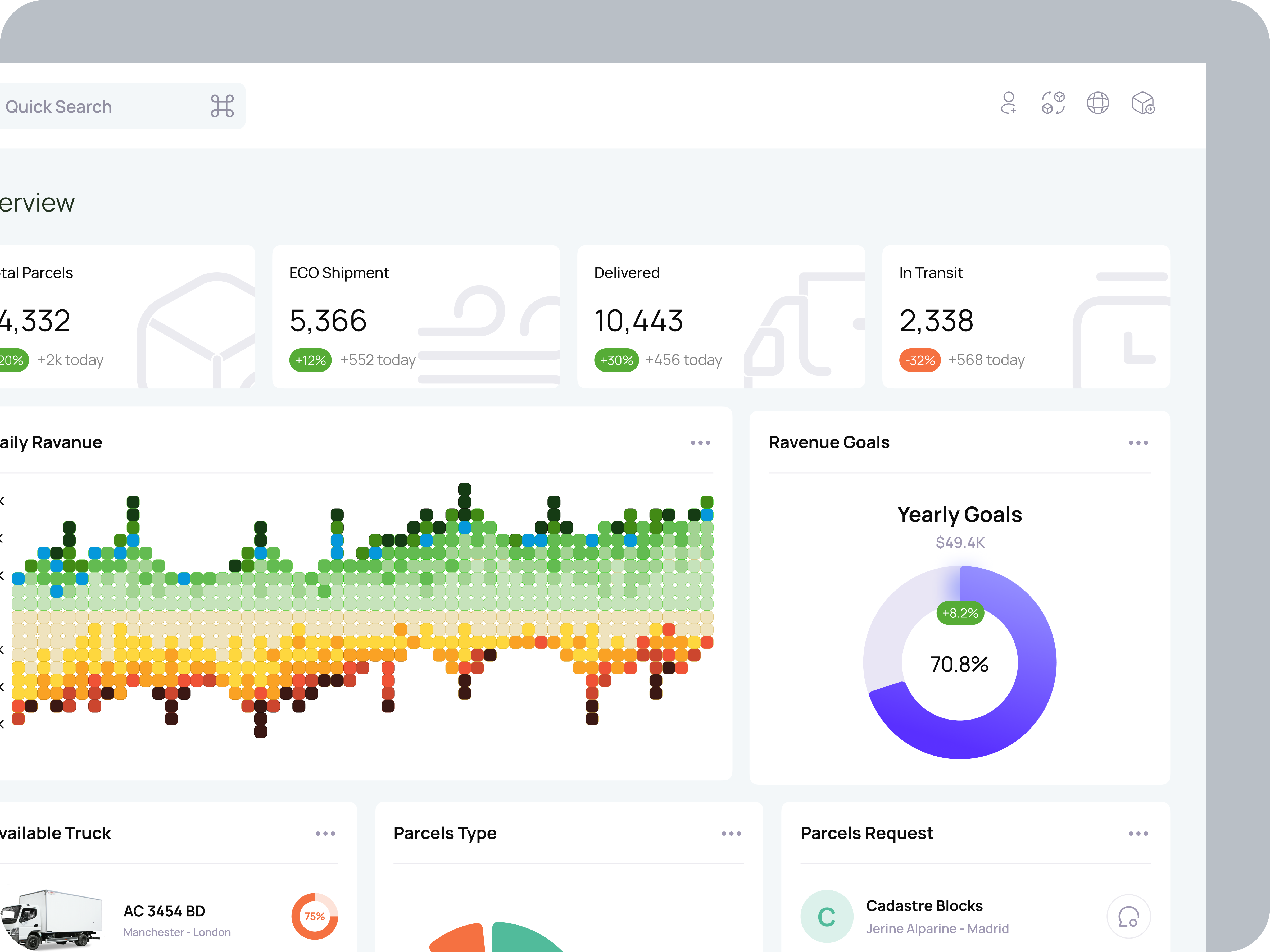Open the Available Truck options menu
The height and width of the screenshot is (952, 1270).
[x=325, y=833]
